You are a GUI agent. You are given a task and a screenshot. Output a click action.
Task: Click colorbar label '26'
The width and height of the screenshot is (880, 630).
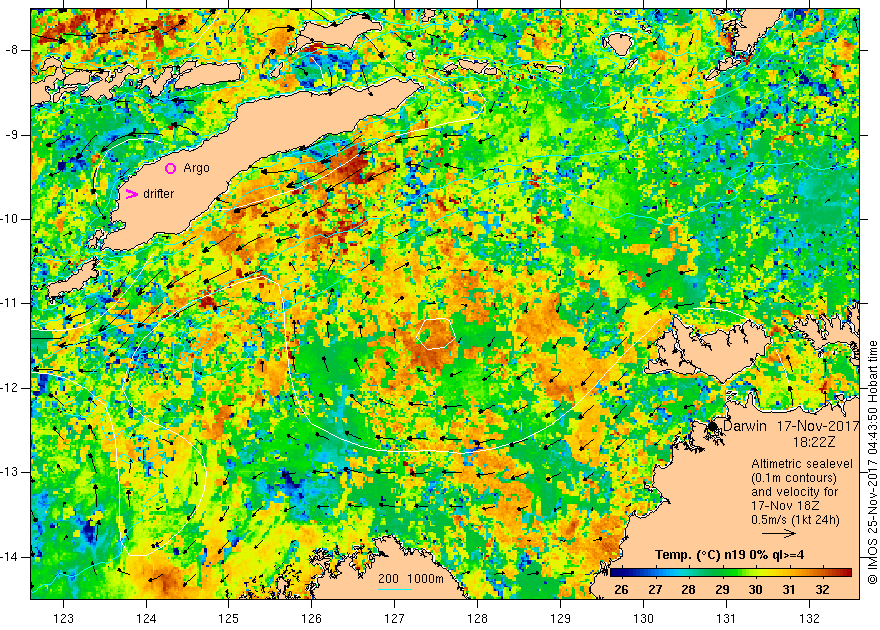[x=621, y=590]
